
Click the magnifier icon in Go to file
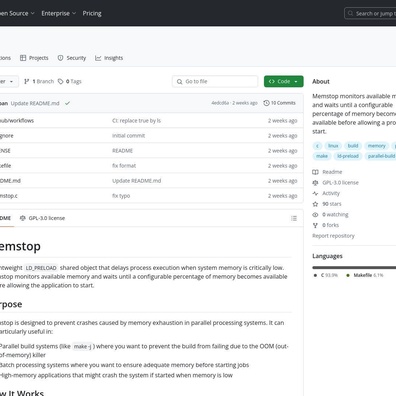(x=180, y=82)
